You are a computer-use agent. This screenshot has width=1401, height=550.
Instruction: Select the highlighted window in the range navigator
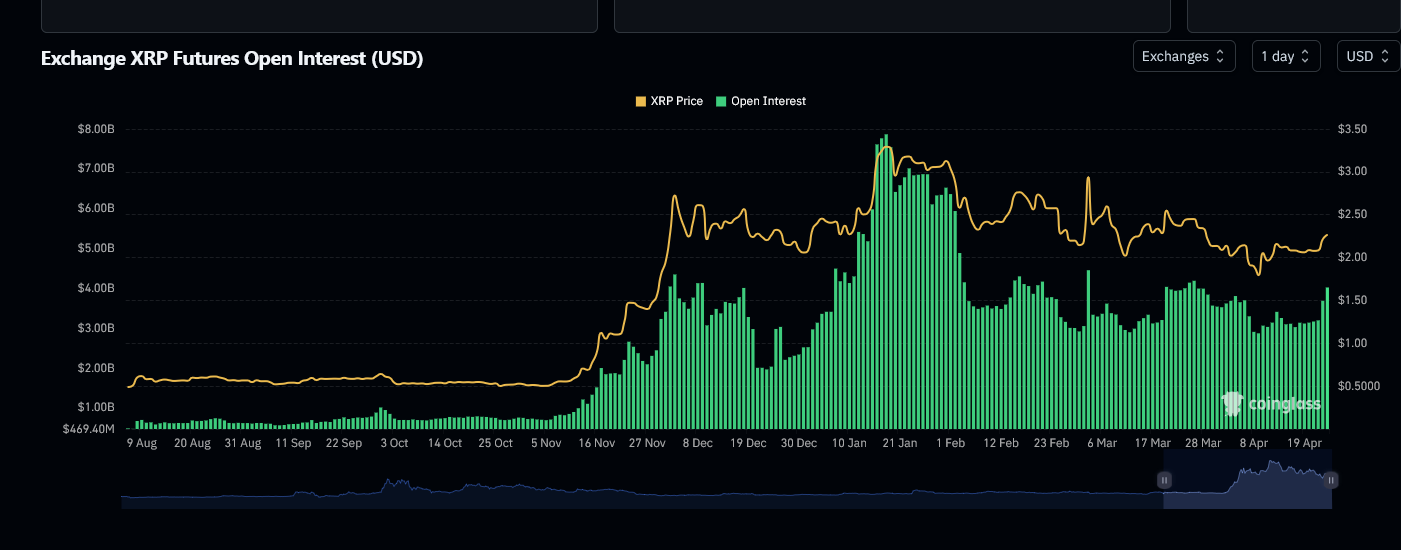coord(1247,485)
